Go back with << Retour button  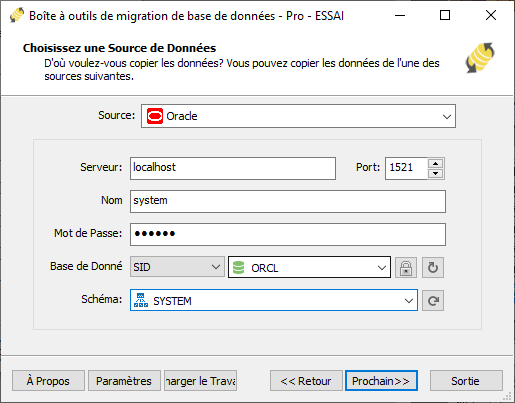pyautogui.click(x=306, y=381)
